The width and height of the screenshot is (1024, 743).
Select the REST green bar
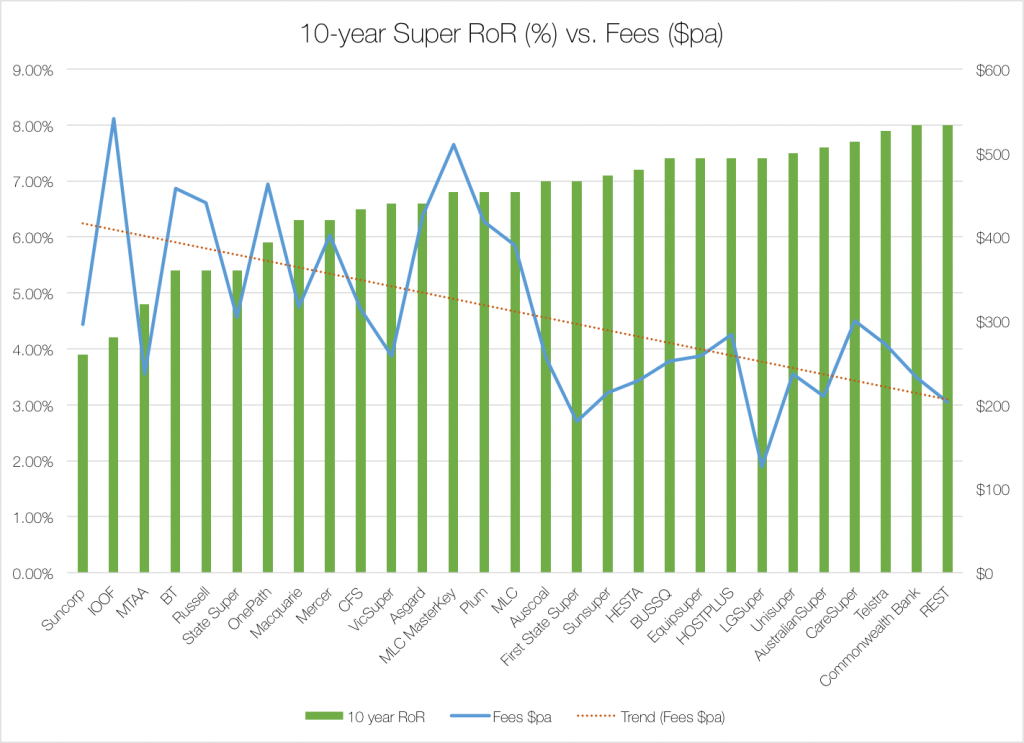tap(946, 350)
